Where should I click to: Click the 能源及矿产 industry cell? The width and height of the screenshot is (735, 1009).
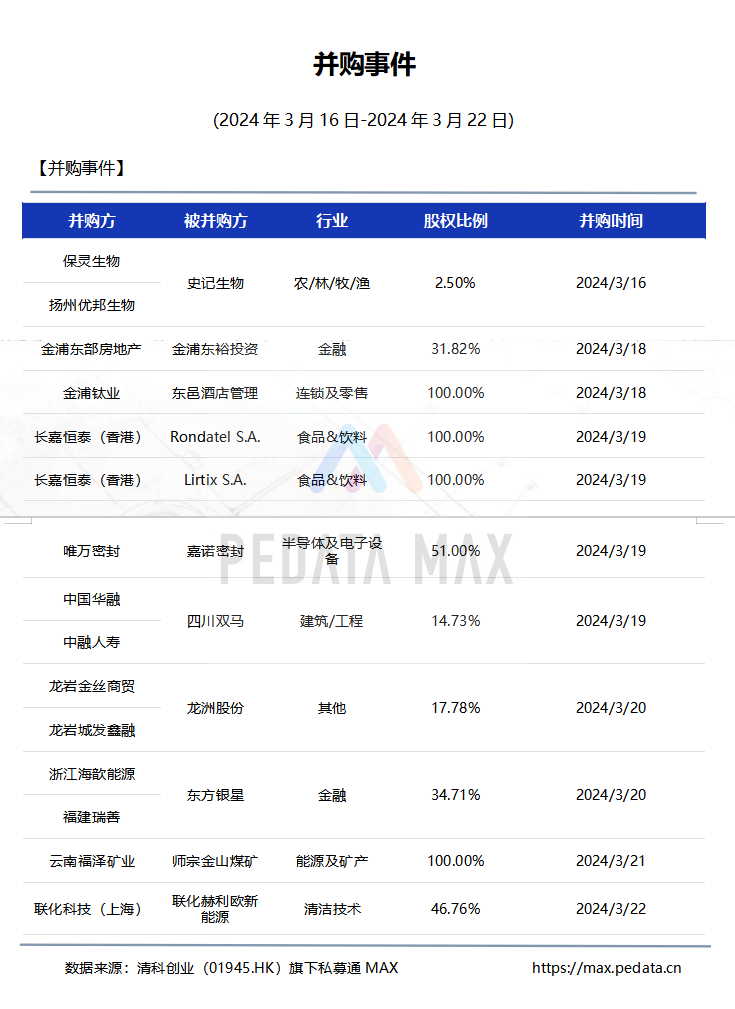pos(332,861)
